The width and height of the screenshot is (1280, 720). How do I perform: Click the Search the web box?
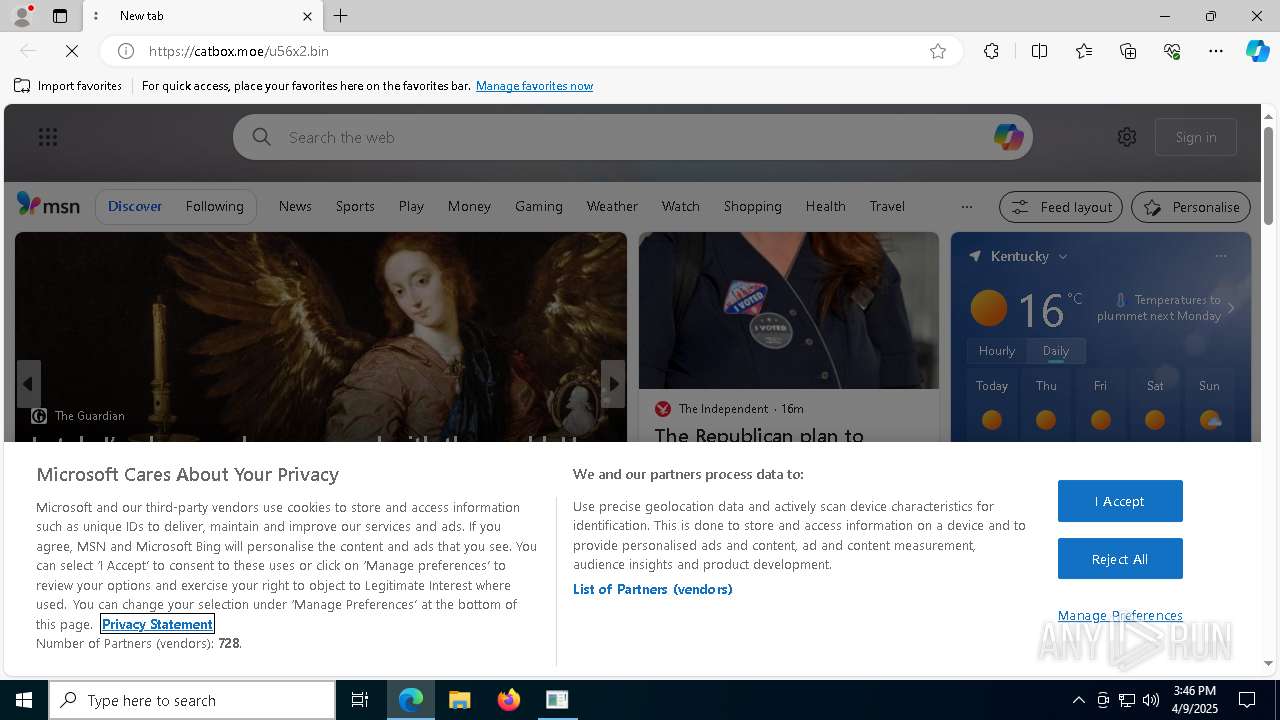coord(632,137)
